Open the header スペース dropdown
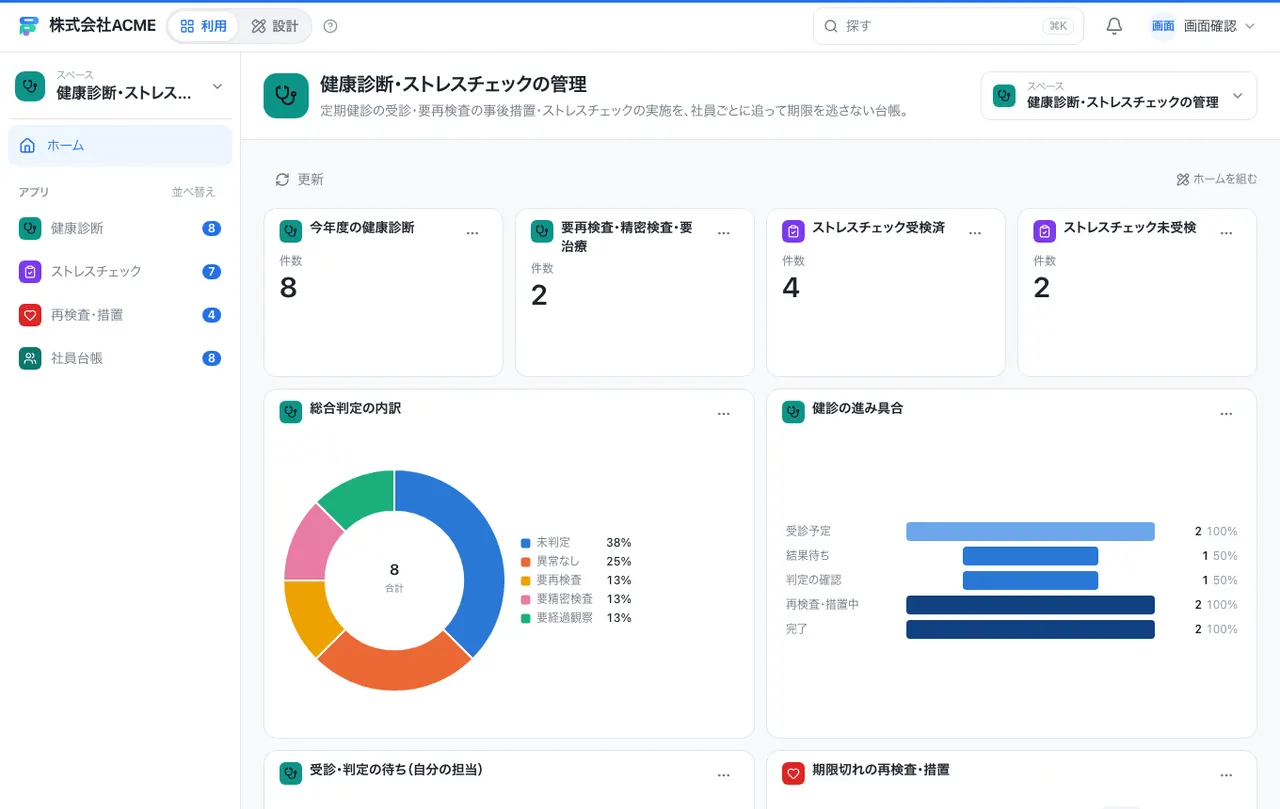 [1118, 95]
